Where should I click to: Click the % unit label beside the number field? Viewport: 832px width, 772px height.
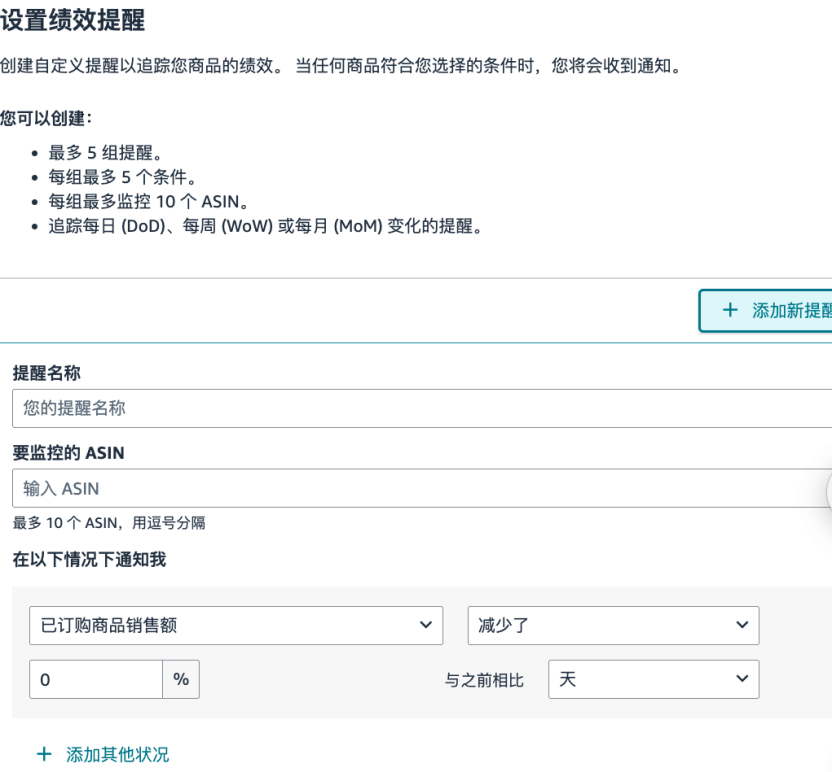[181, 679]
